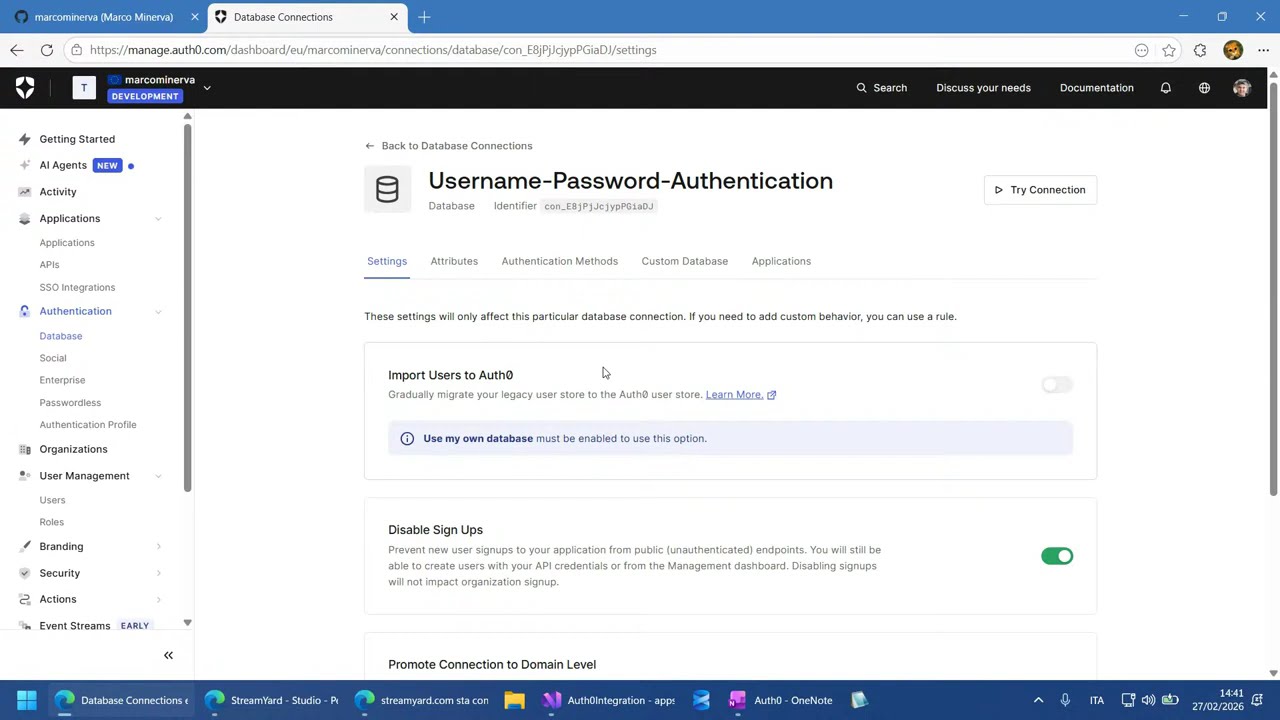The height and width of the screenshot is (720, 1280).
Task: Open the Windows Start menu
Action: [27, 700]
